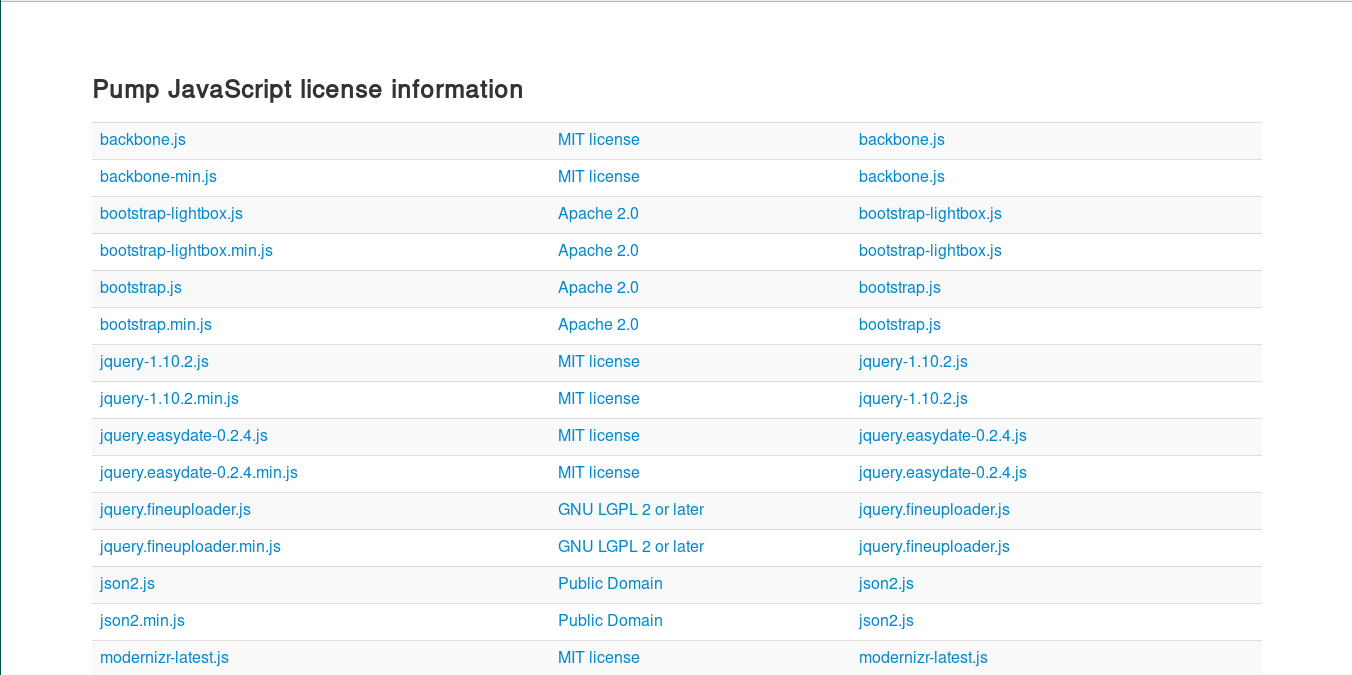This screenshot has height=675, width=1352.
Task: Open MIT license link in backbone-min.js row
Action: click(x=599, y=177)
